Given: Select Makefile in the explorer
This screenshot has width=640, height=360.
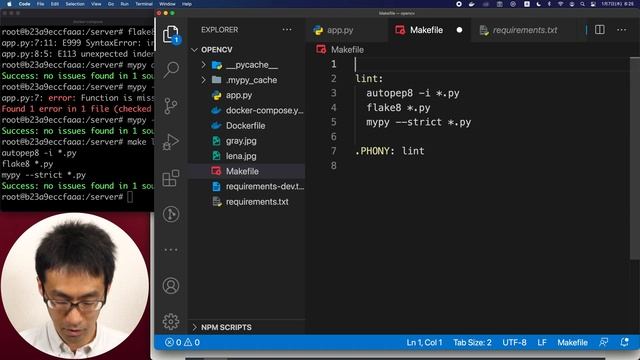Looking at the screenshot, I should [x=242, y=171].
